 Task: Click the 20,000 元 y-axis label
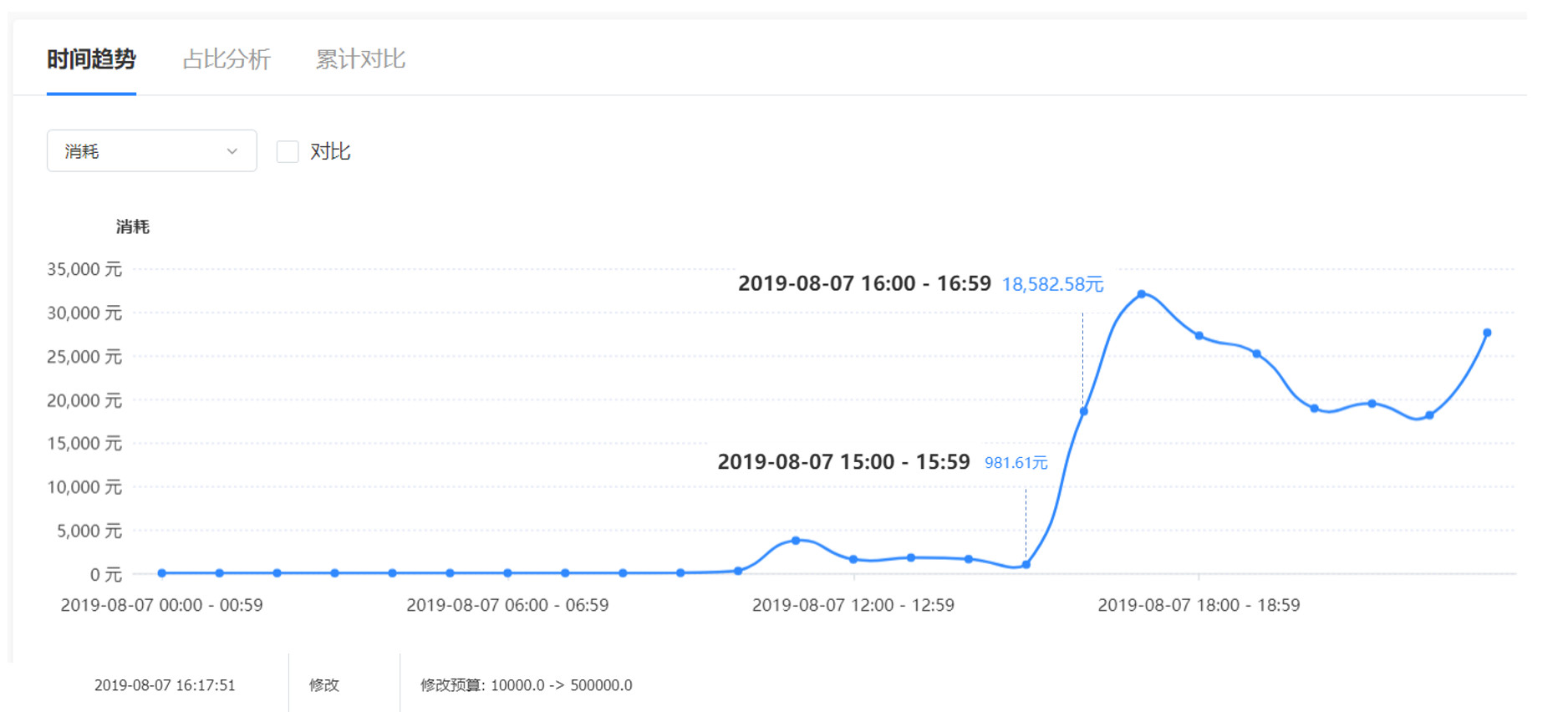coord(84,400)
